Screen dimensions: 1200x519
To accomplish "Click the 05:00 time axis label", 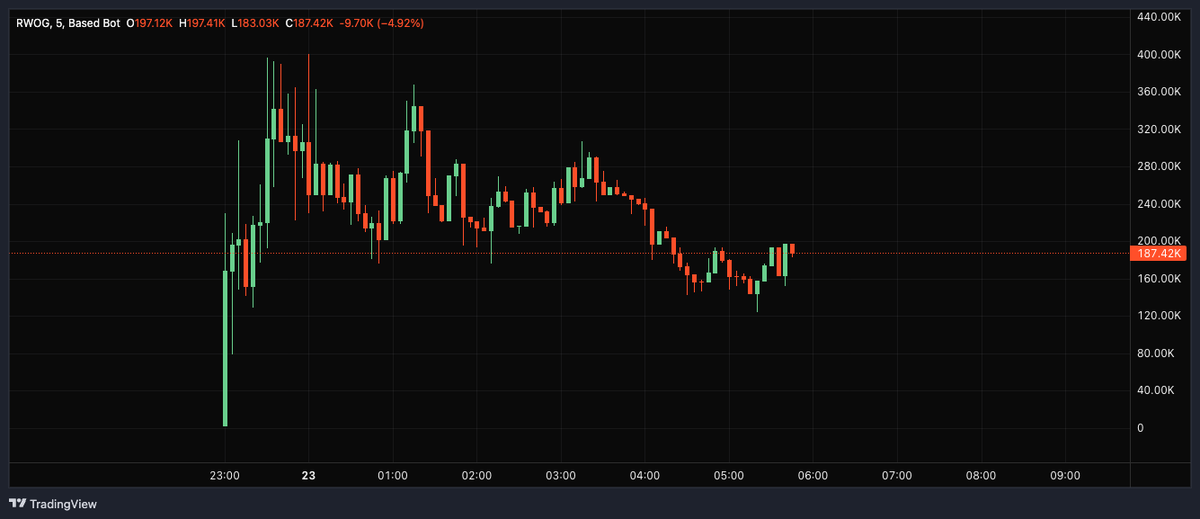I will click(x=728, y=476).
